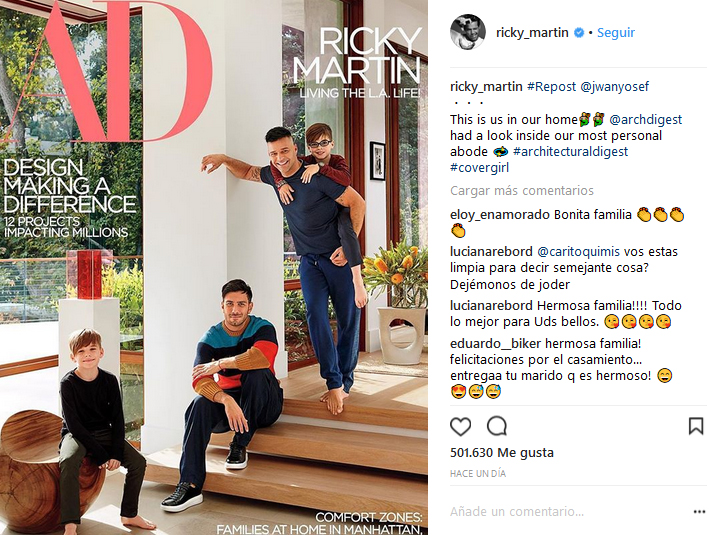Open the @archdigest mention
Screen dimensions: 709x535
pyautogui.click(x=646, y=119)
